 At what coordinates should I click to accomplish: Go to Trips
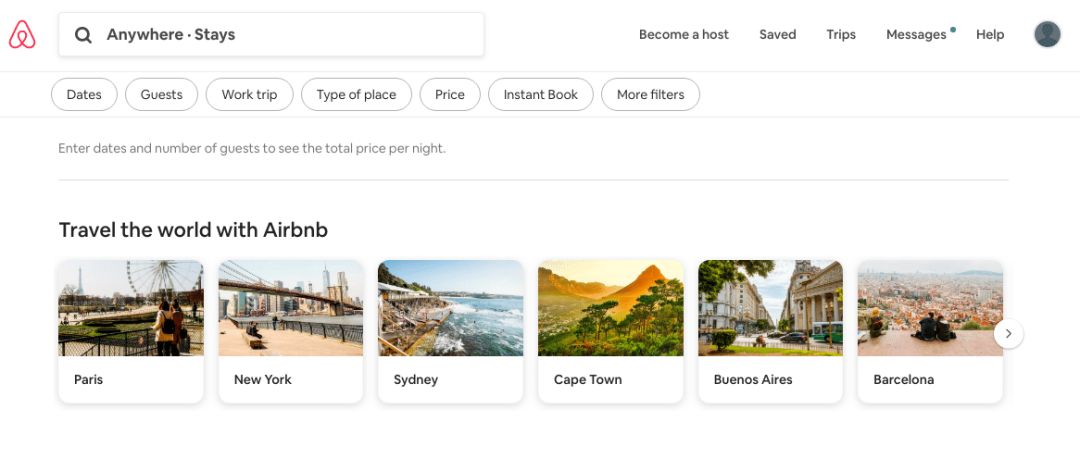click(841, 34)
